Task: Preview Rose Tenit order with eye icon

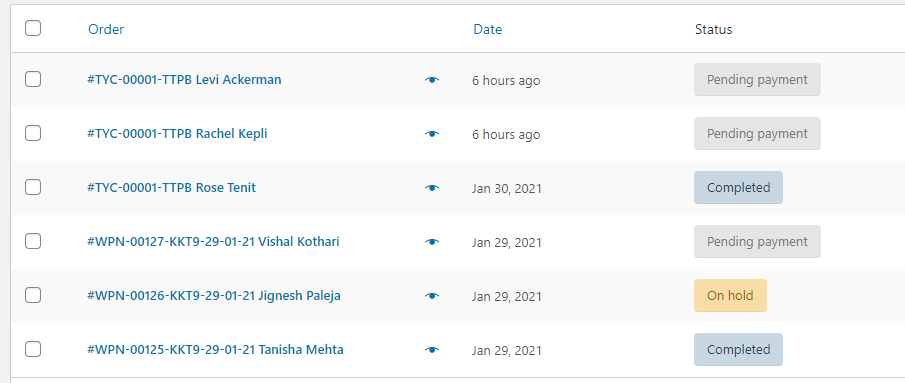Action: pos(432,188)
